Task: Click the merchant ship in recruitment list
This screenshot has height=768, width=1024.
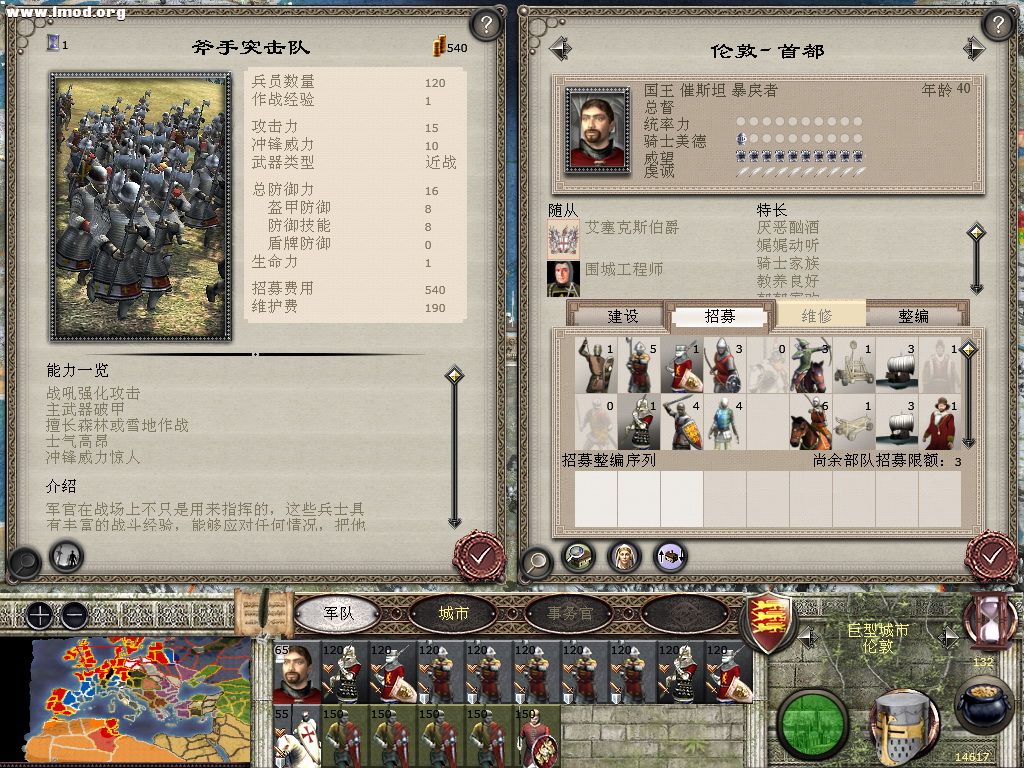Action: click(897, 364)
